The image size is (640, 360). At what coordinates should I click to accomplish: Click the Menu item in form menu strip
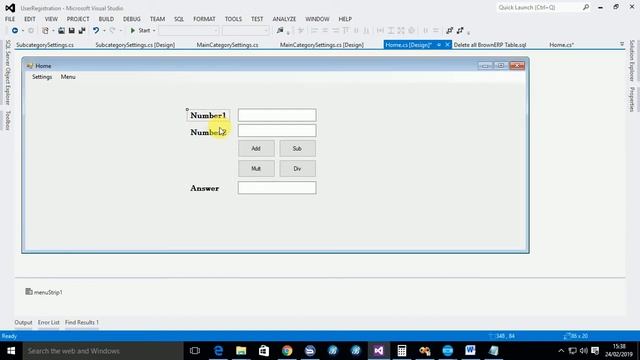click(x=68, y=77)
